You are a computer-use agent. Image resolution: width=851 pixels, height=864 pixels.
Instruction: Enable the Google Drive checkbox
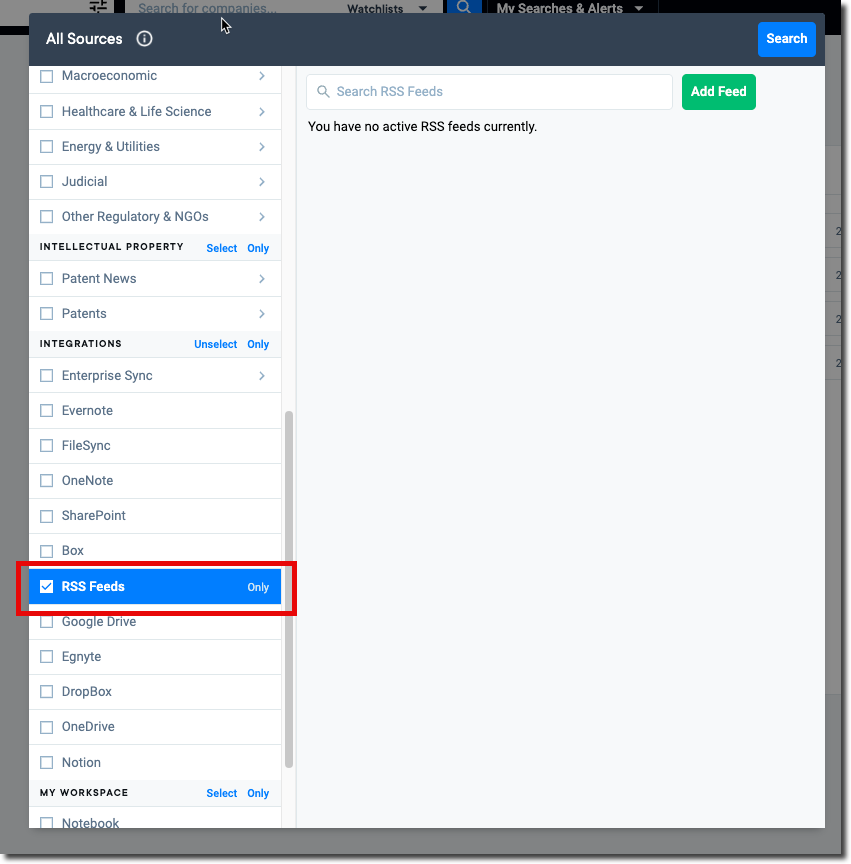(x=46, y=622)
